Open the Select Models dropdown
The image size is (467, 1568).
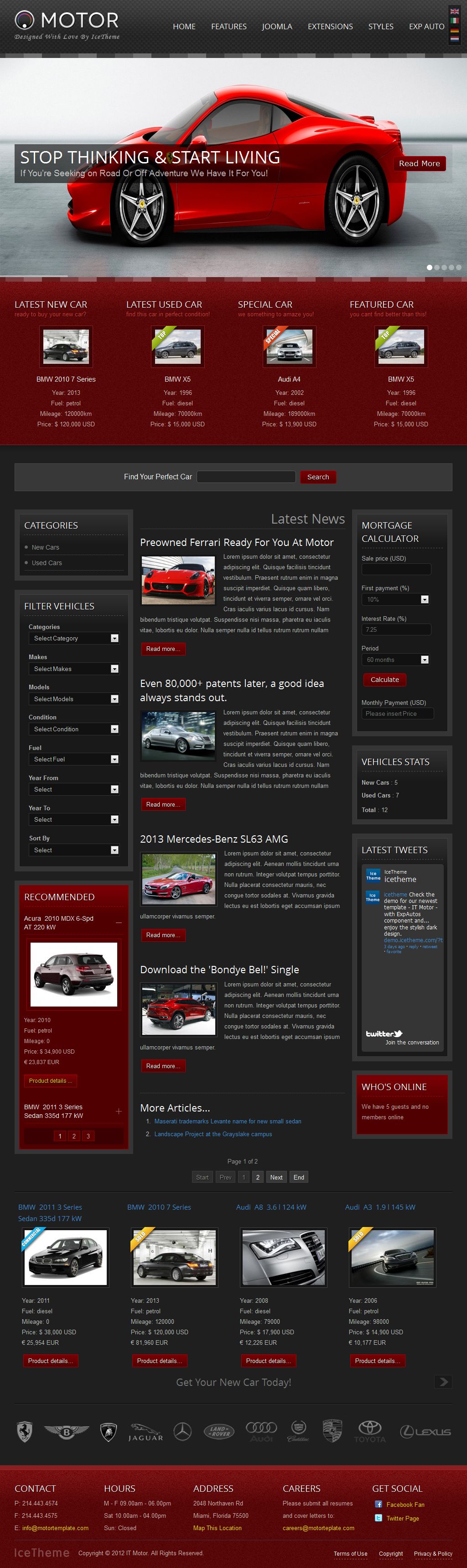tap(73, 699)
